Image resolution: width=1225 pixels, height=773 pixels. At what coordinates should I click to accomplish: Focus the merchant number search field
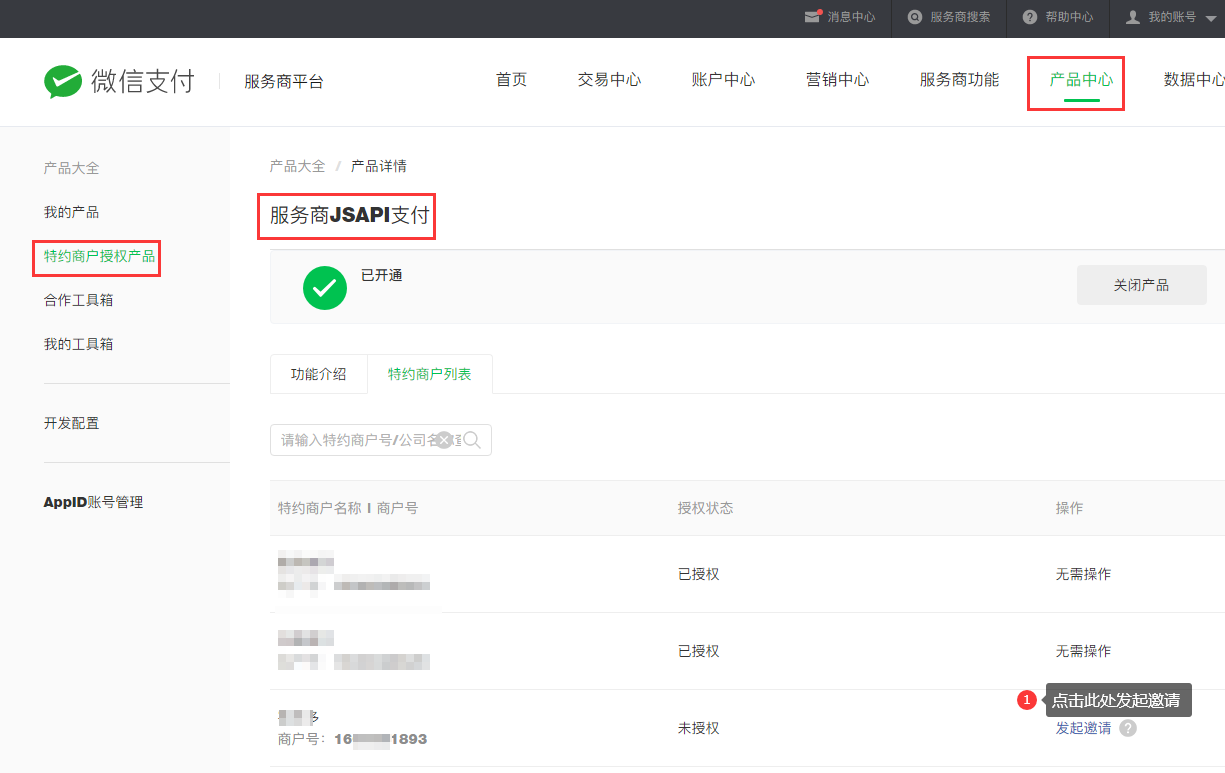pyautogui.click(x=381, y=440)
